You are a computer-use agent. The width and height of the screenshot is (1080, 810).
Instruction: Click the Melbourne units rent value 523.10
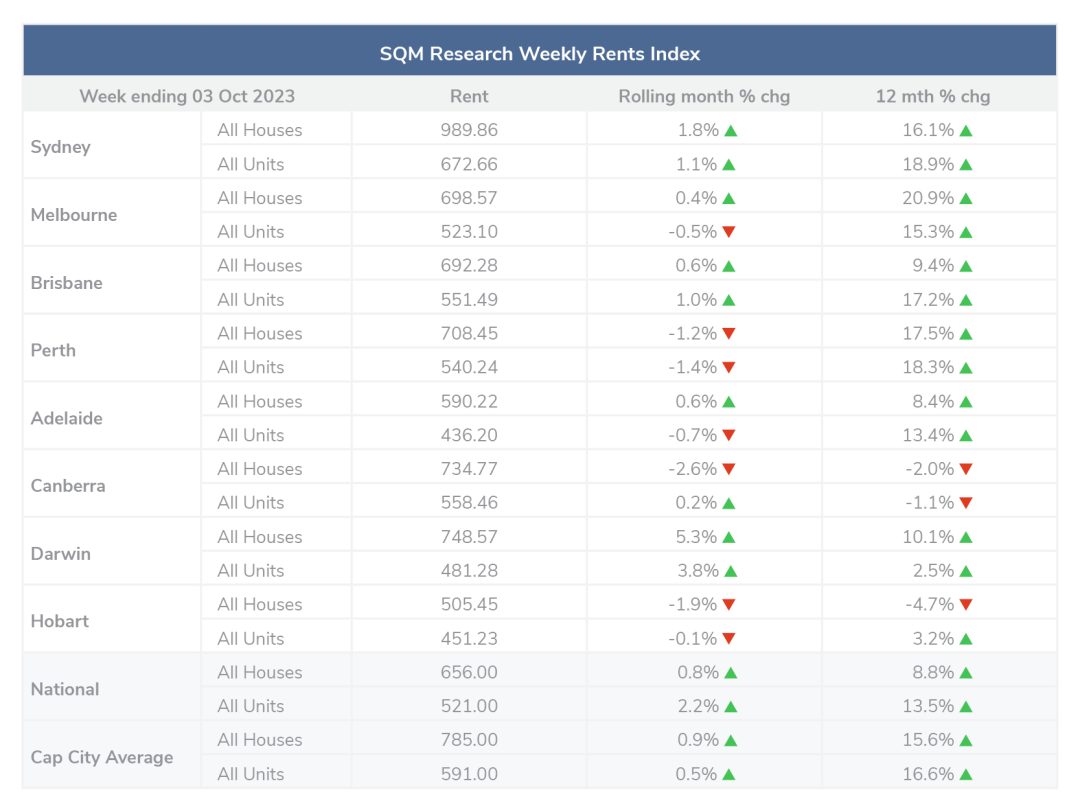coord(469,232)
